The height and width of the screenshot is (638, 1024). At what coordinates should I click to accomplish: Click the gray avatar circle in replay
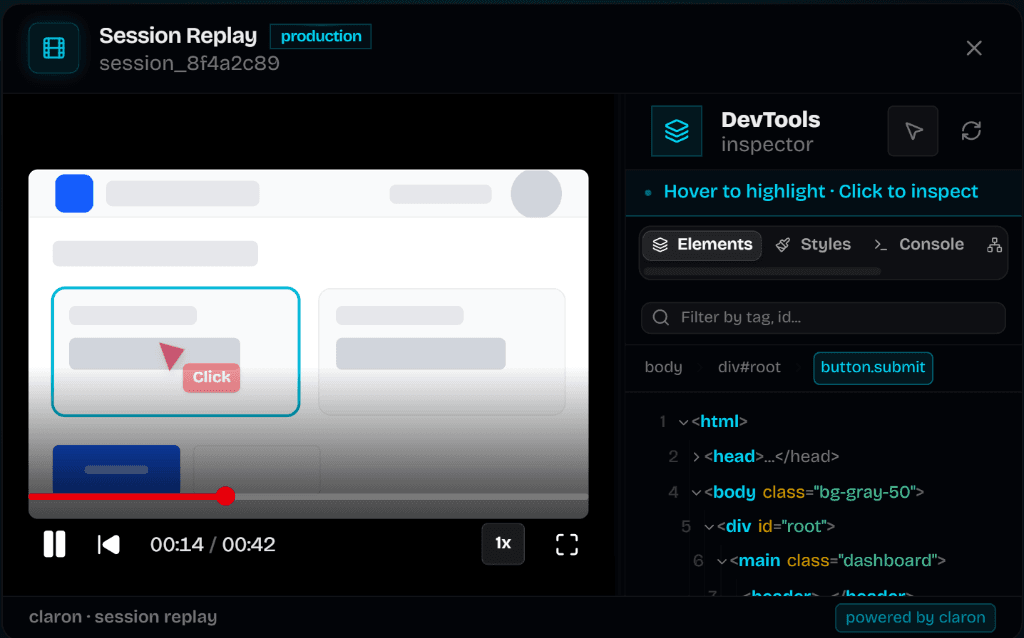tap(536, 193)
